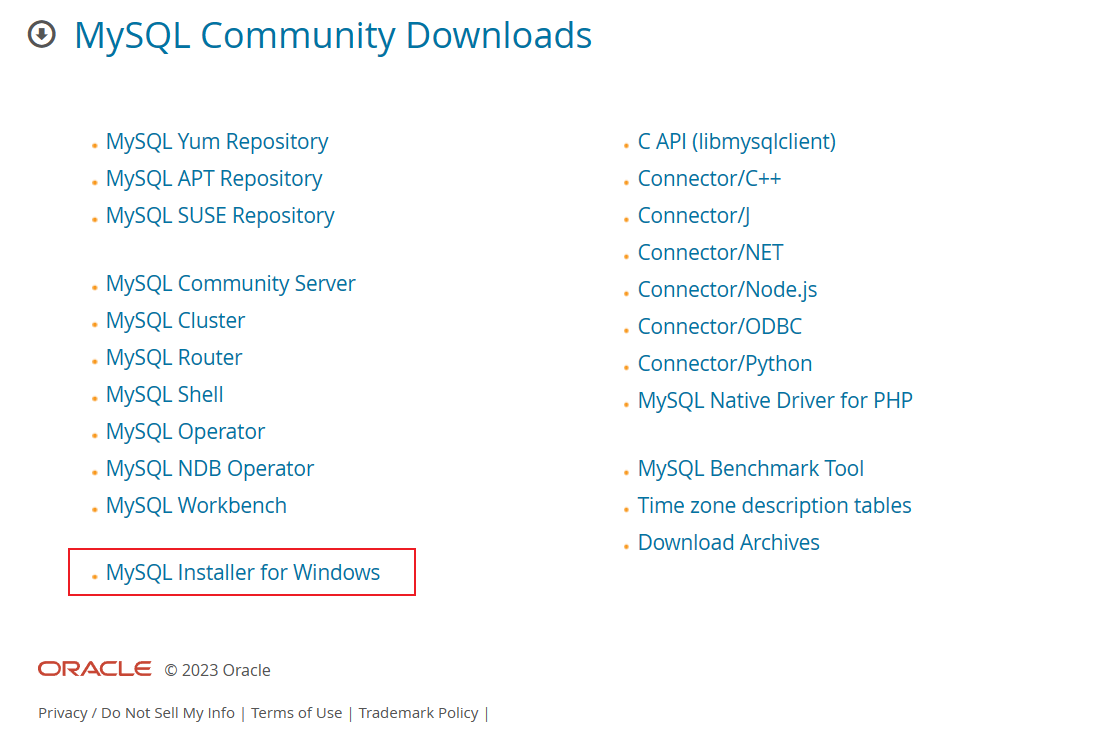Open MySQL Installer for Windows link
The image size is (1099, 744).
click(x=243, y=572)
